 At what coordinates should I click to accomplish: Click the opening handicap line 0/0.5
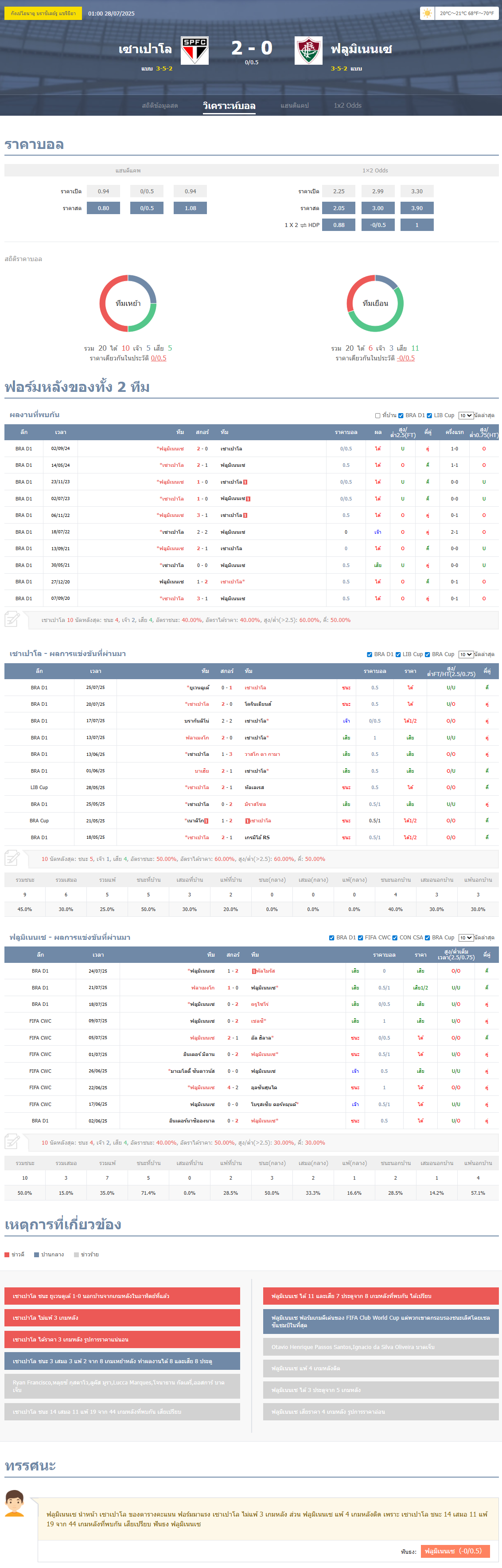click(x=147, y=191)
